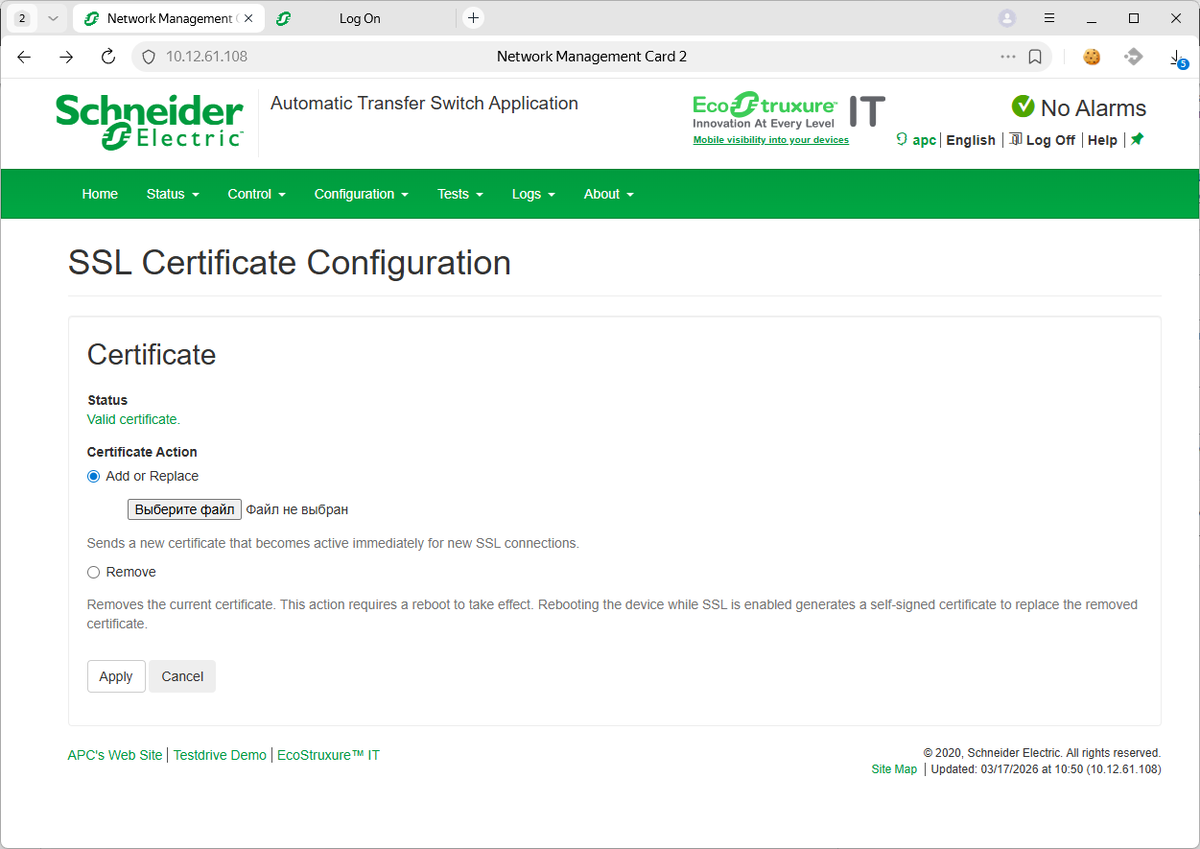The image size is (1200, 849).
Task: Click the Apply button
Action: point(116,676)
